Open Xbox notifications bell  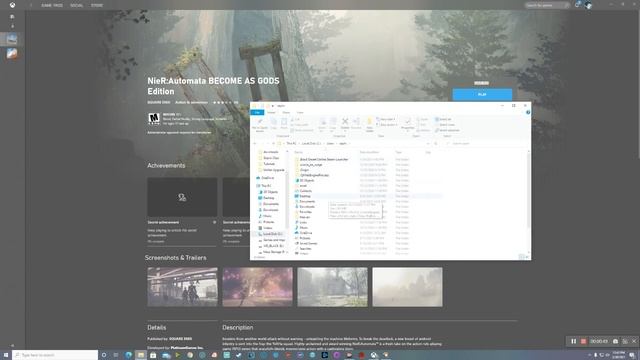[577, 5]
